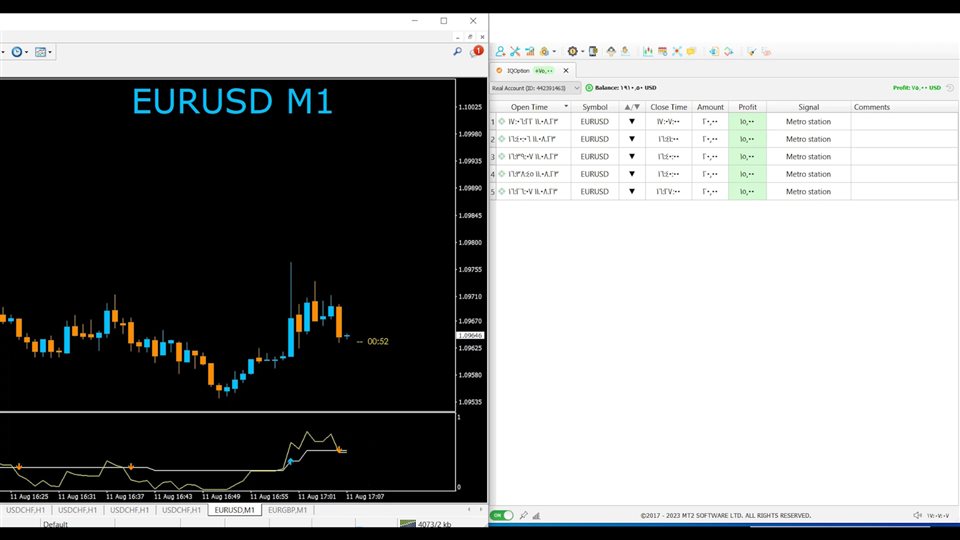Image resolution: width=960 pixels, height=540 pixels.
Task: Mute sound with the speaker icon
Action: pyautogui.click(x=917, y=516)
